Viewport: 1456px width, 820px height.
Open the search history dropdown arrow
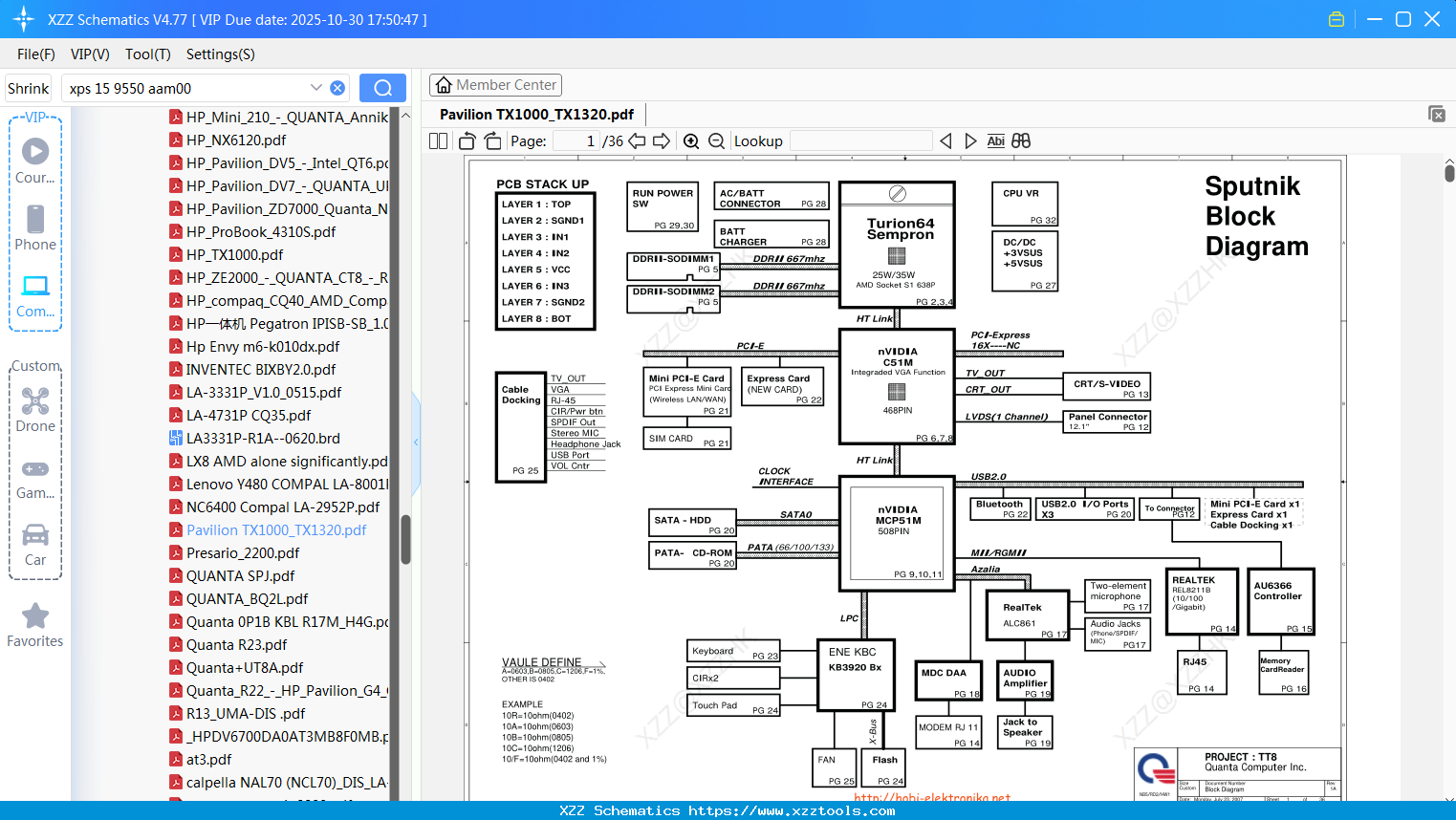point(316,87)
